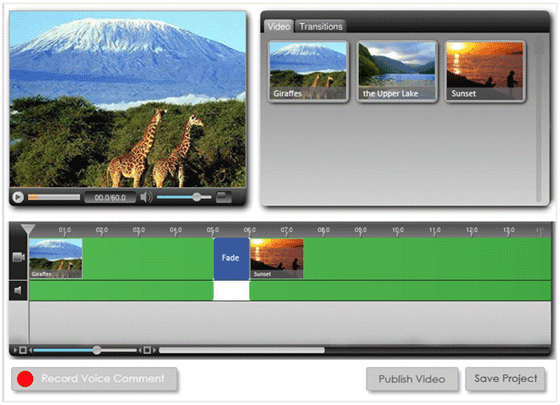Select the Upper Lake library clip

(x=397, y=71)
